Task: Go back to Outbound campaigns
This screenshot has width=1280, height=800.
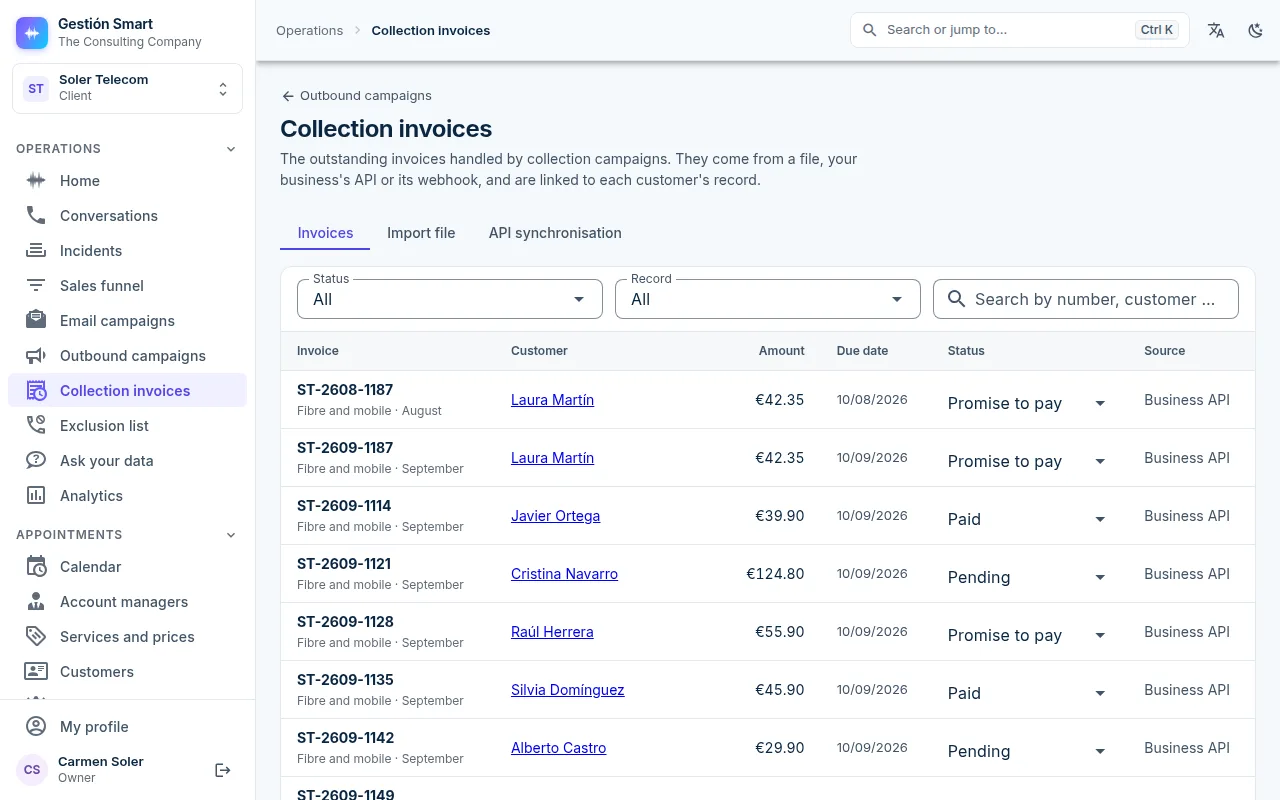Action: click(x=357, y=96)
